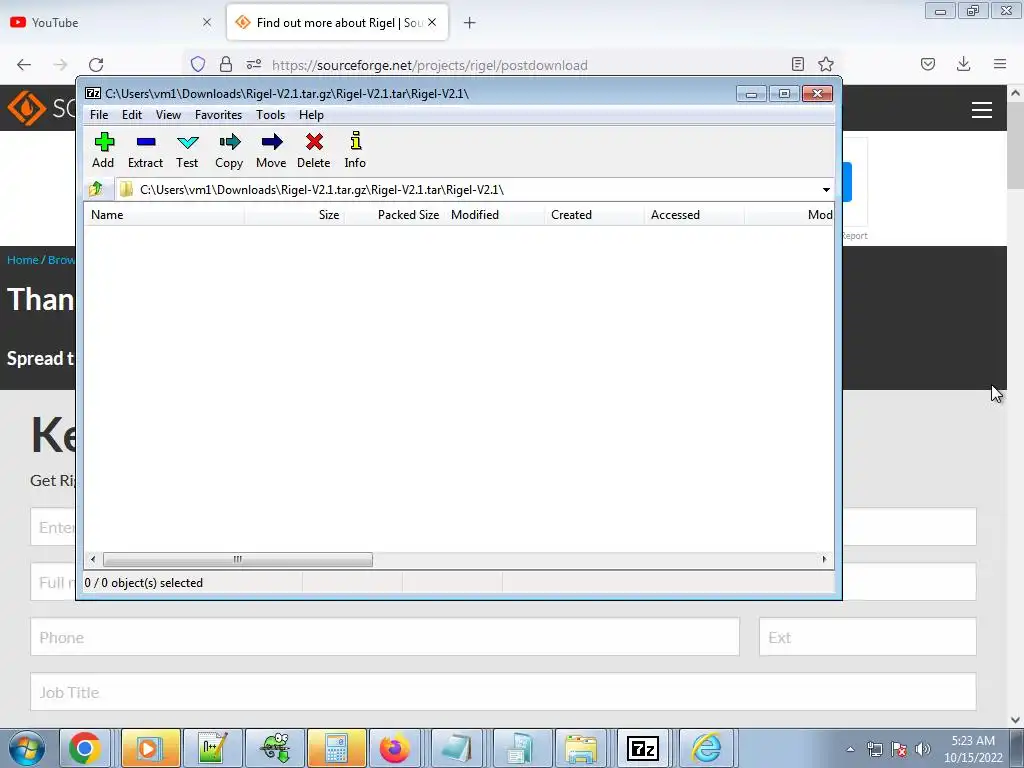Viewport: 1024px width, 768px height.
Task: Sort by the Size column header
Action: [x=295, y=215]
